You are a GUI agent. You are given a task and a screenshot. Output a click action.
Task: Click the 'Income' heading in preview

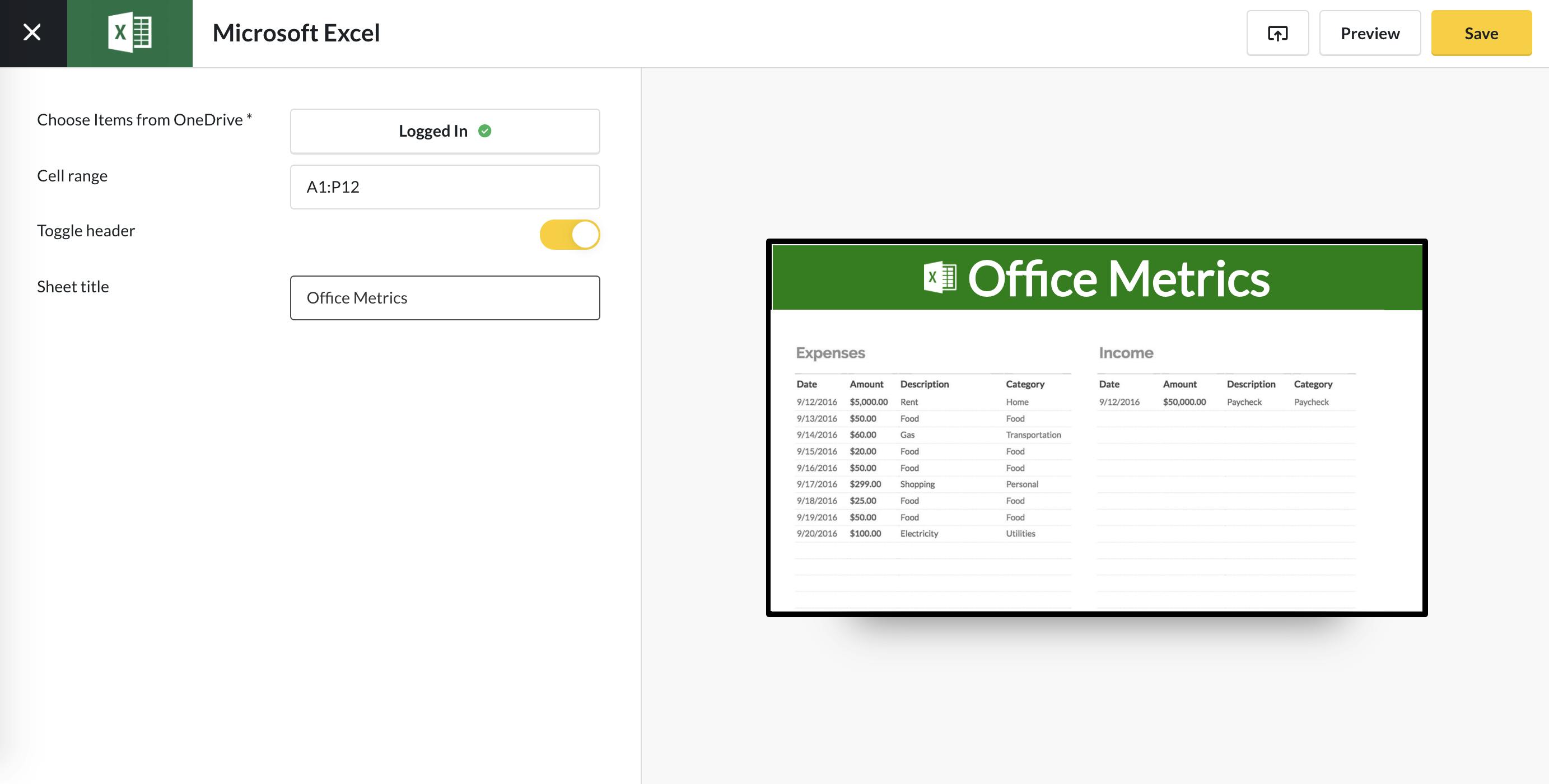click(1126, 353)
